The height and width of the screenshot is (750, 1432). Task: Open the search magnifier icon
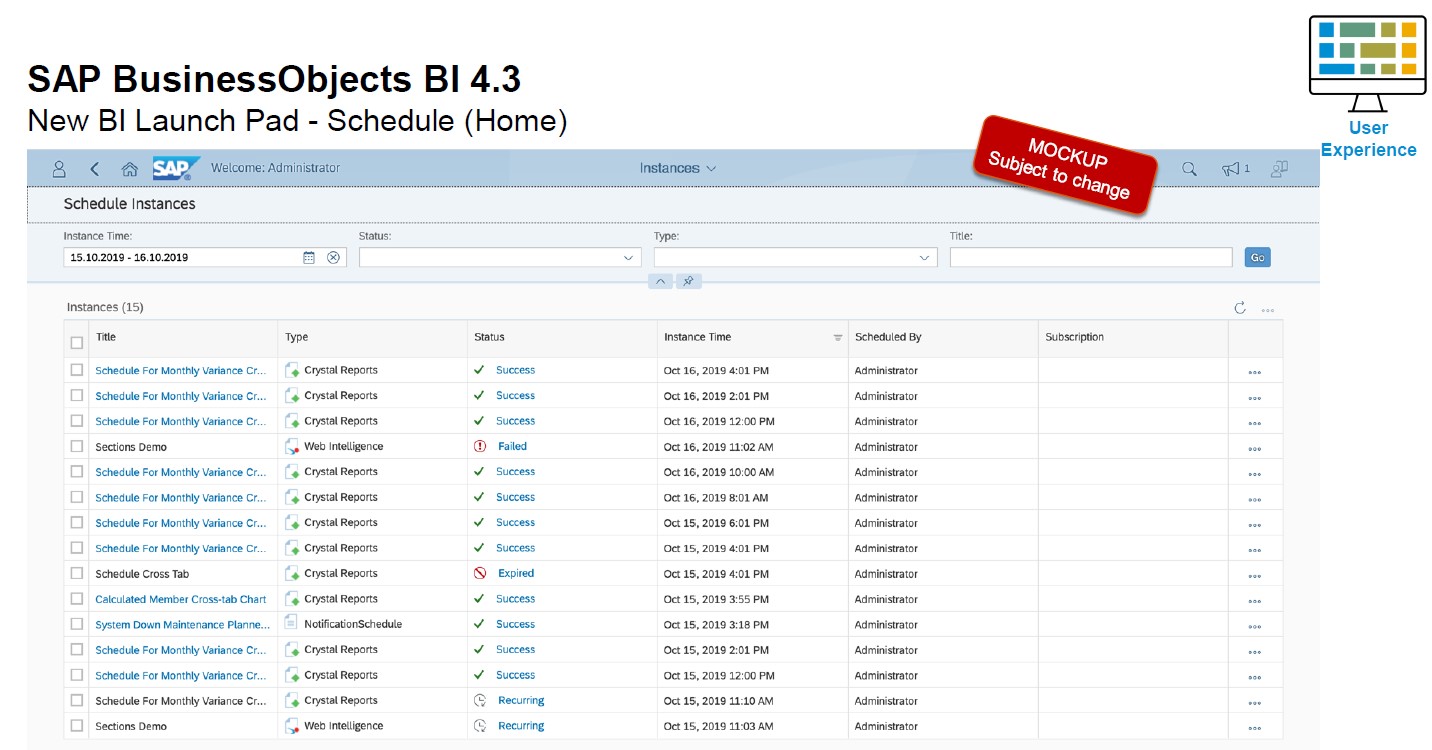(x=1189, y=169)
